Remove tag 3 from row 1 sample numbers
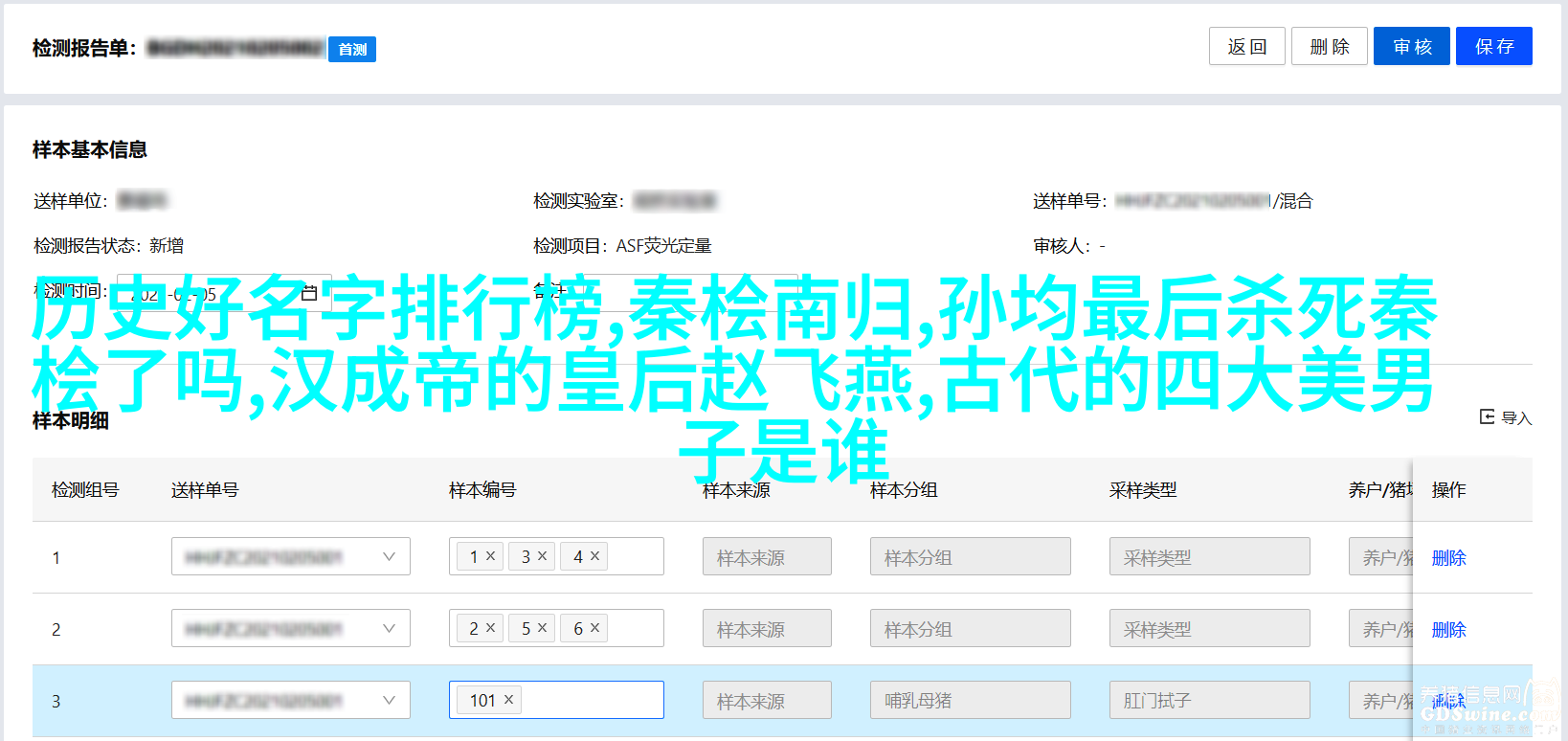 pos(542,556)
